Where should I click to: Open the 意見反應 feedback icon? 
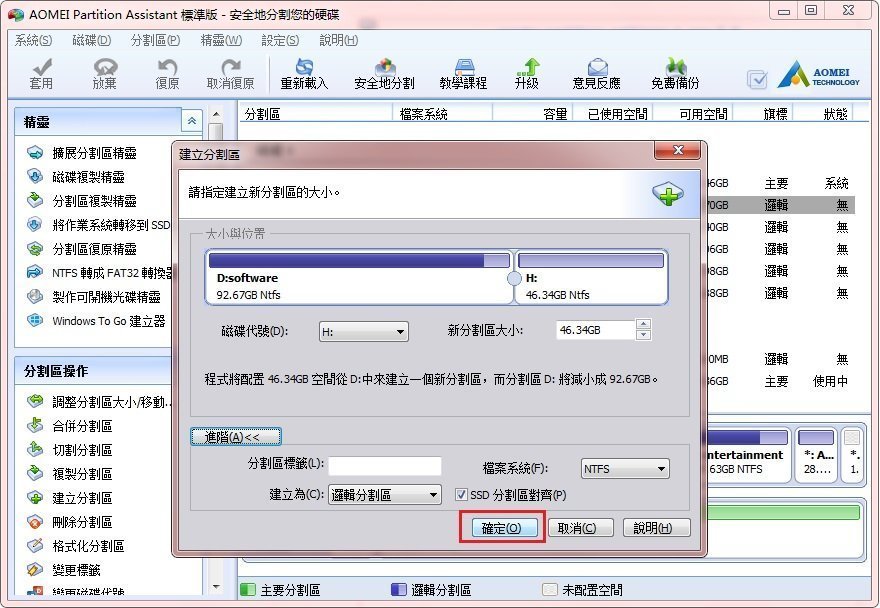click(597, 74)
